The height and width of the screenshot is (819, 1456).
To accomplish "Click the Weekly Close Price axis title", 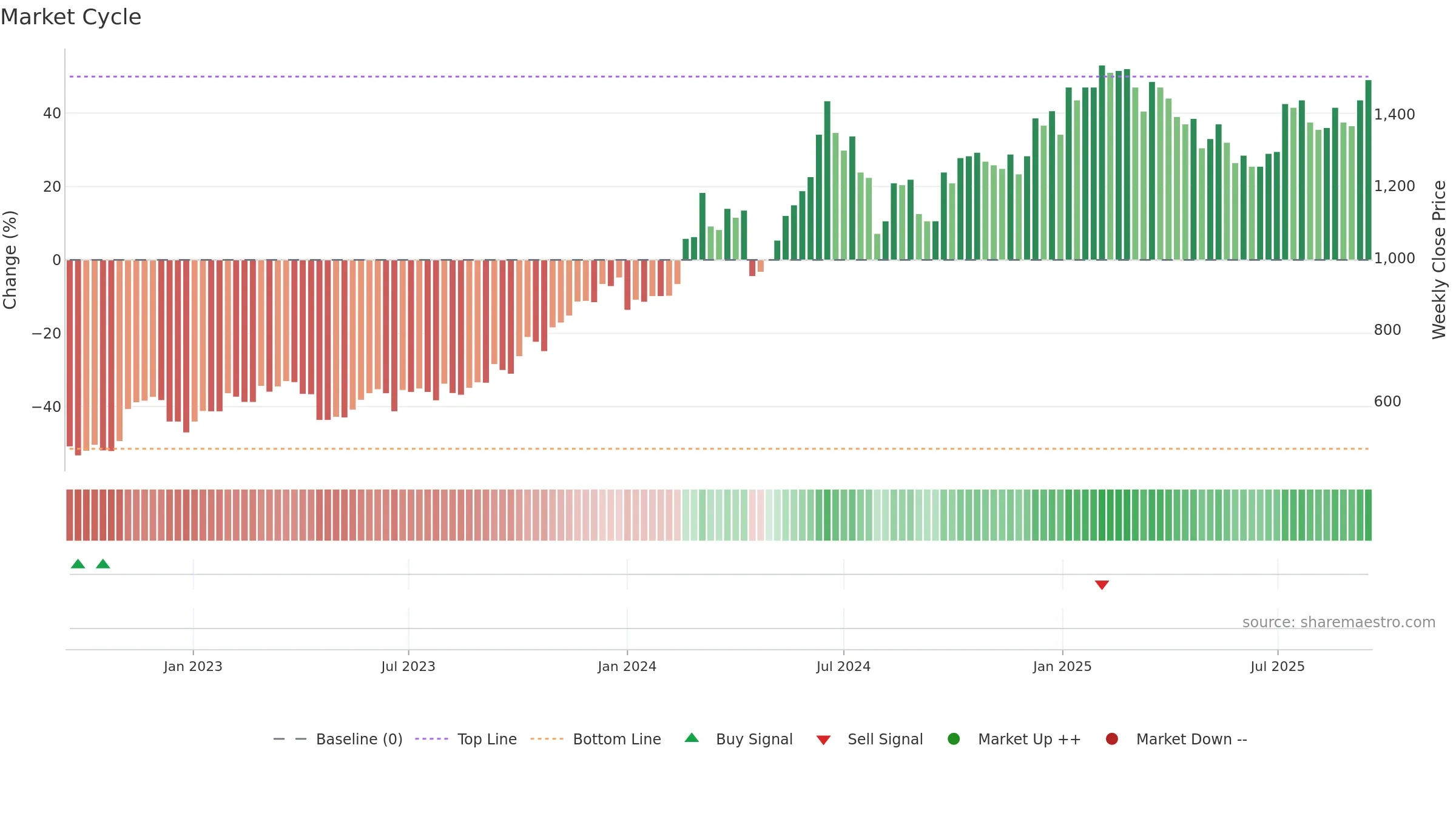I will click(x=1439, y=260).
